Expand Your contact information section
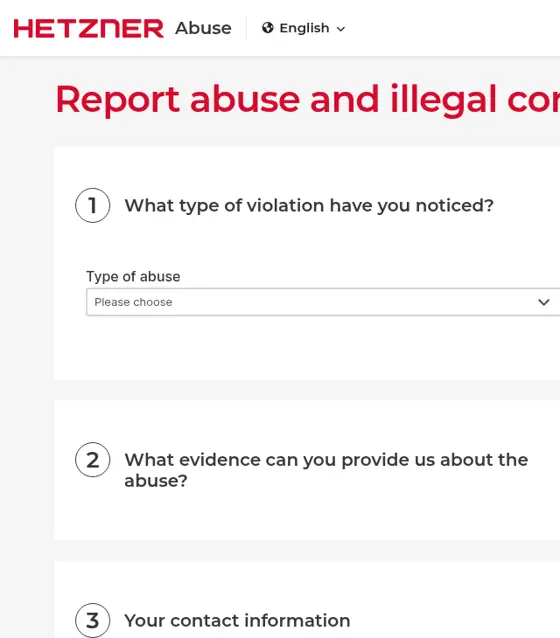This screenshot has height=638, width=560. click(x=237, y=621)
